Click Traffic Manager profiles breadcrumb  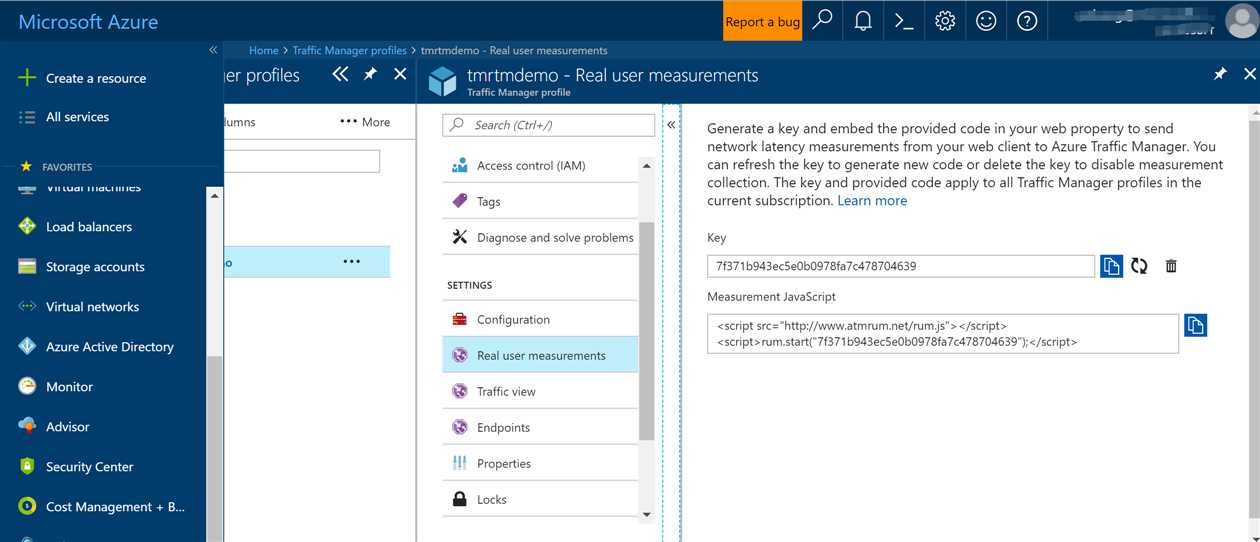349,50
